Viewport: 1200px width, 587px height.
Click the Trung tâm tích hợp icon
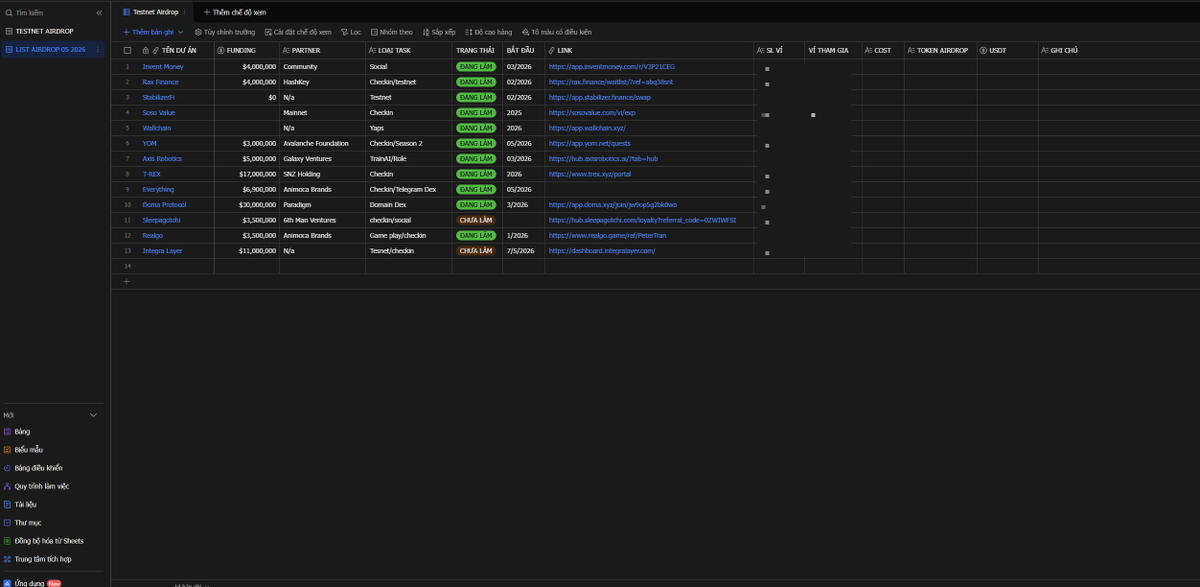(7, 559)
